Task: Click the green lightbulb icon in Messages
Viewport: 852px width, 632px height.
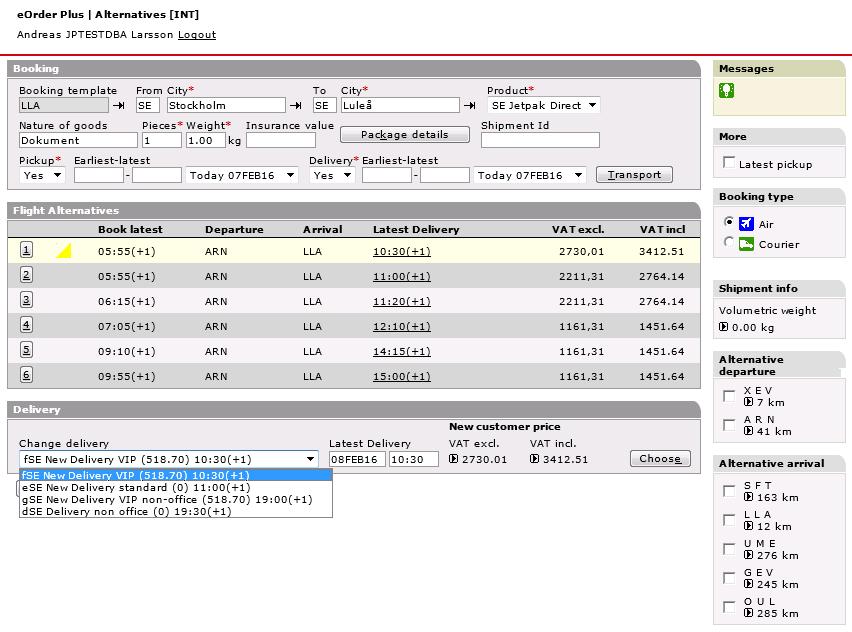Action: 726,90
